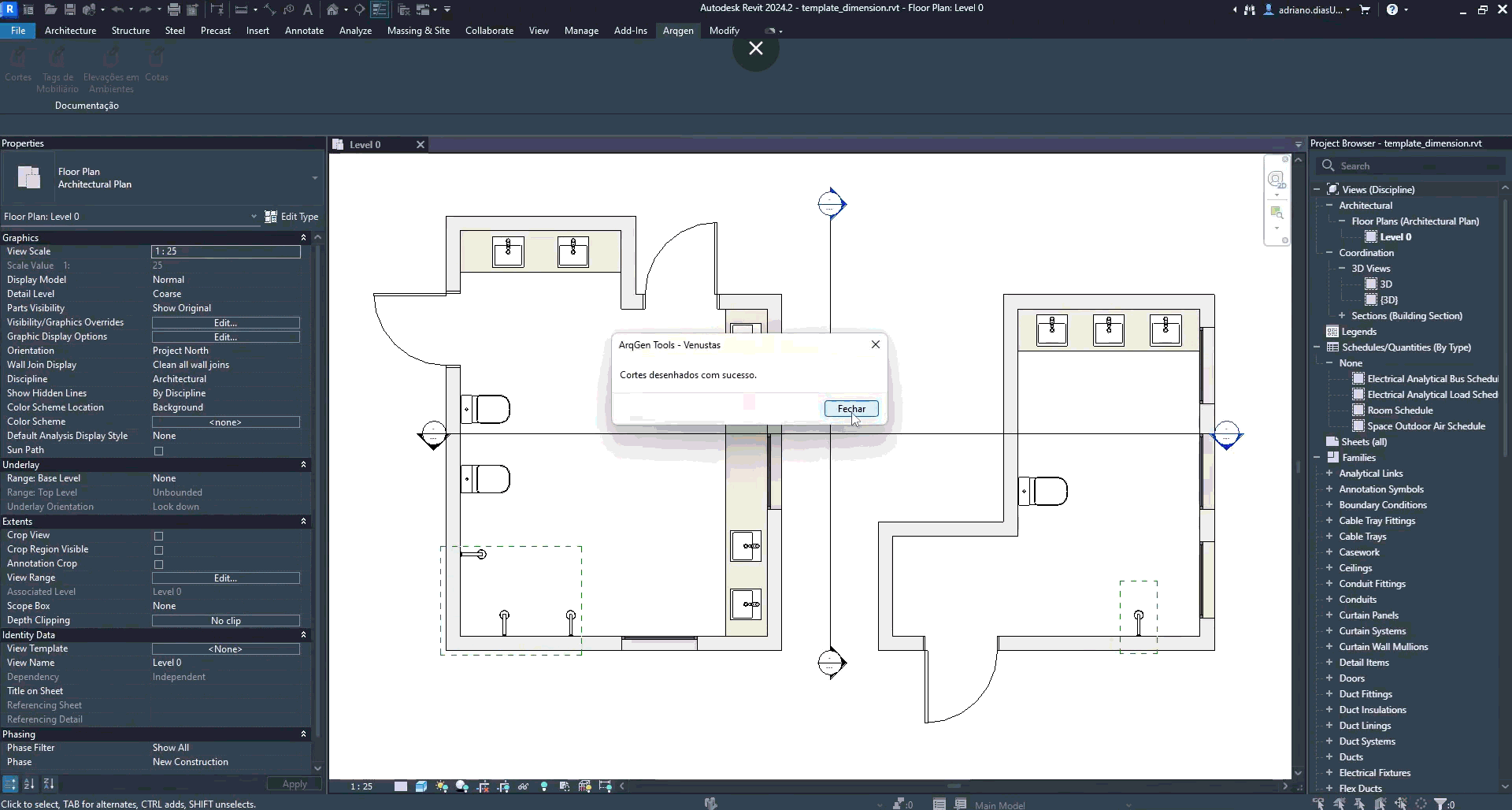
Task: Click the Save icon in quick access toolbar
Action: [x=70, y=9]
